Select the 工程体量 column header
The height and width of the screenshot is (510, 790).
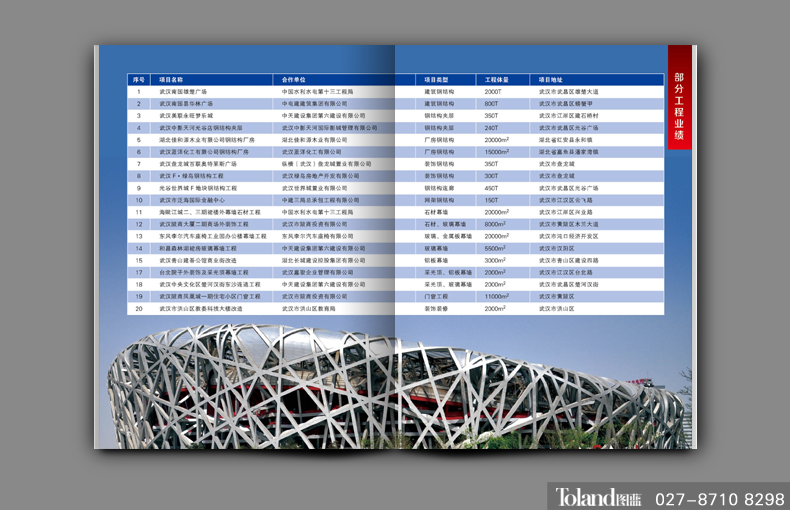click(497, 79)
